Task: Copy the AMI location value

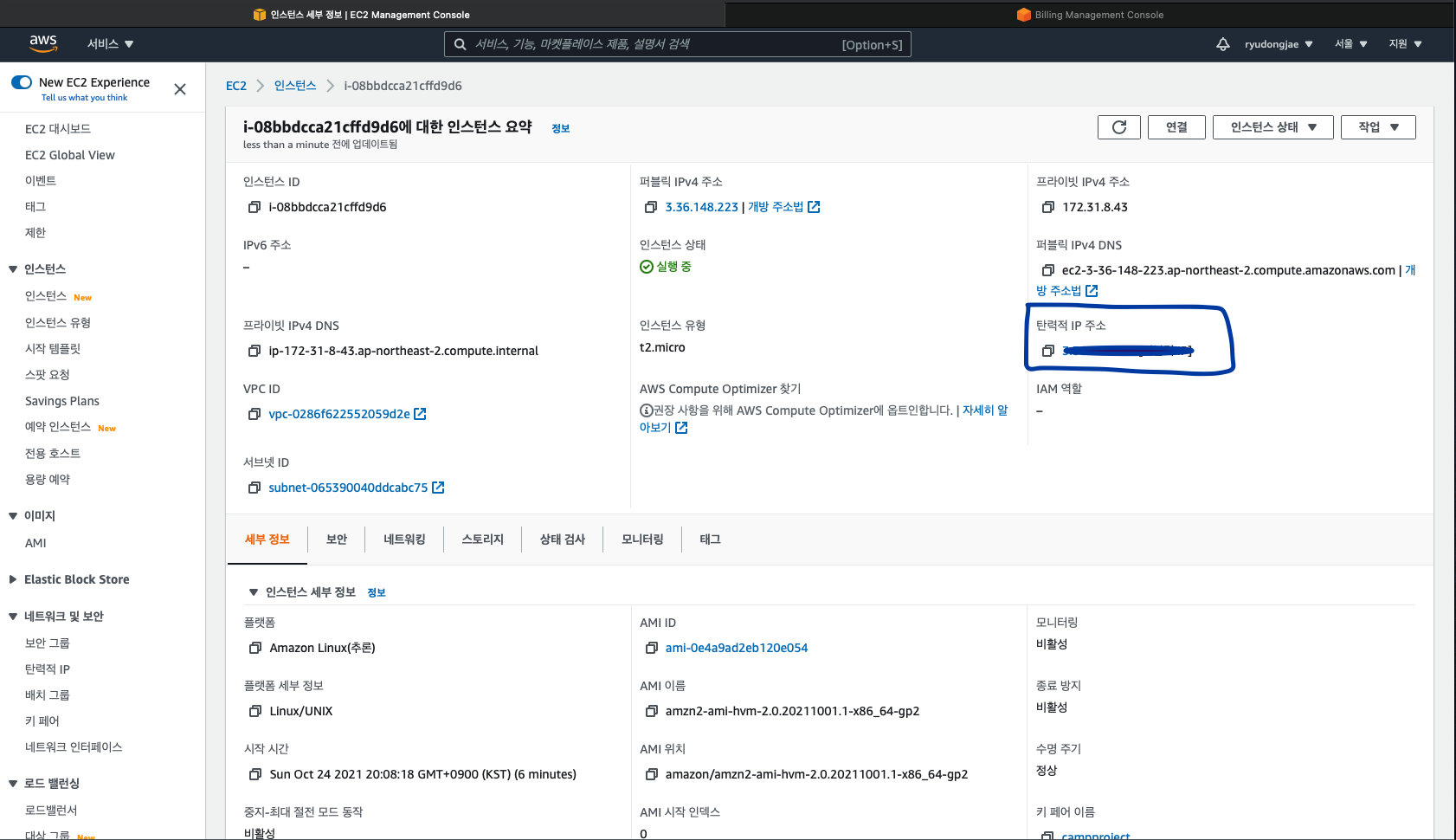Action: [652, 774]
